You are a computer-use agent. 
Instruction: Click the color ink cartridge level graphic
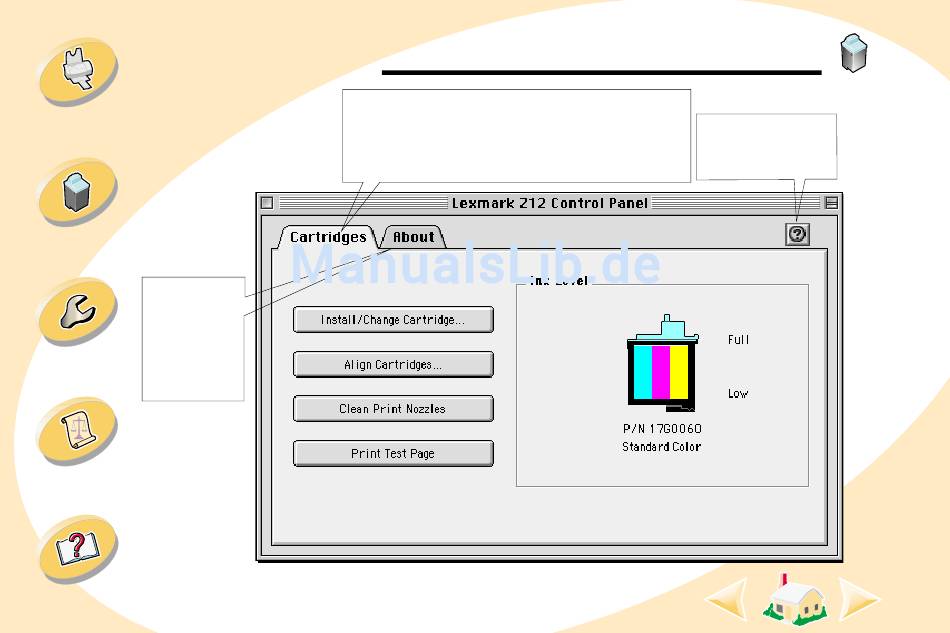click(x=662, y=363)
